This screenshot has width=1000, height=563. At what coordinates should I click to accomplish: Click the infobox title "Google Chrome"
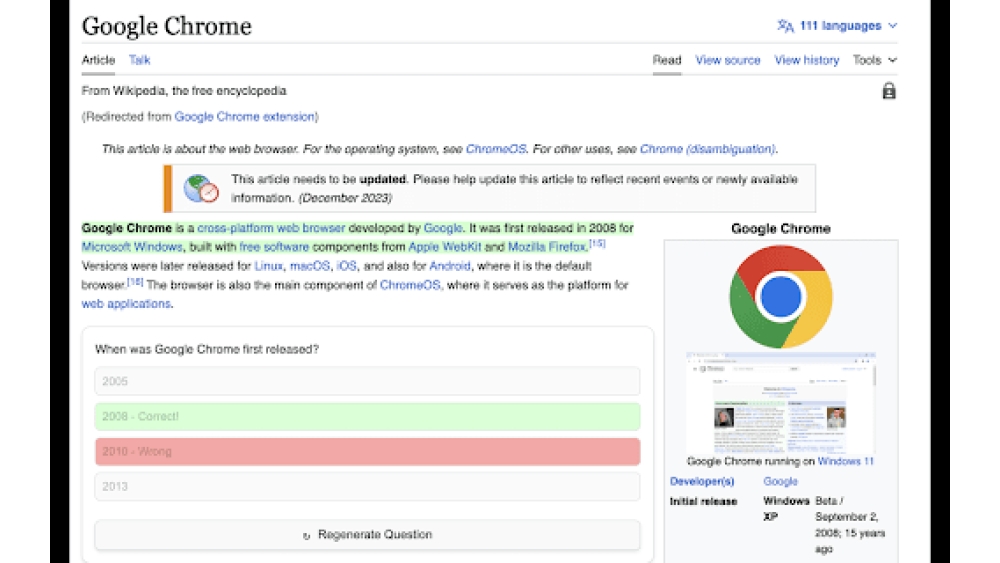781,228
